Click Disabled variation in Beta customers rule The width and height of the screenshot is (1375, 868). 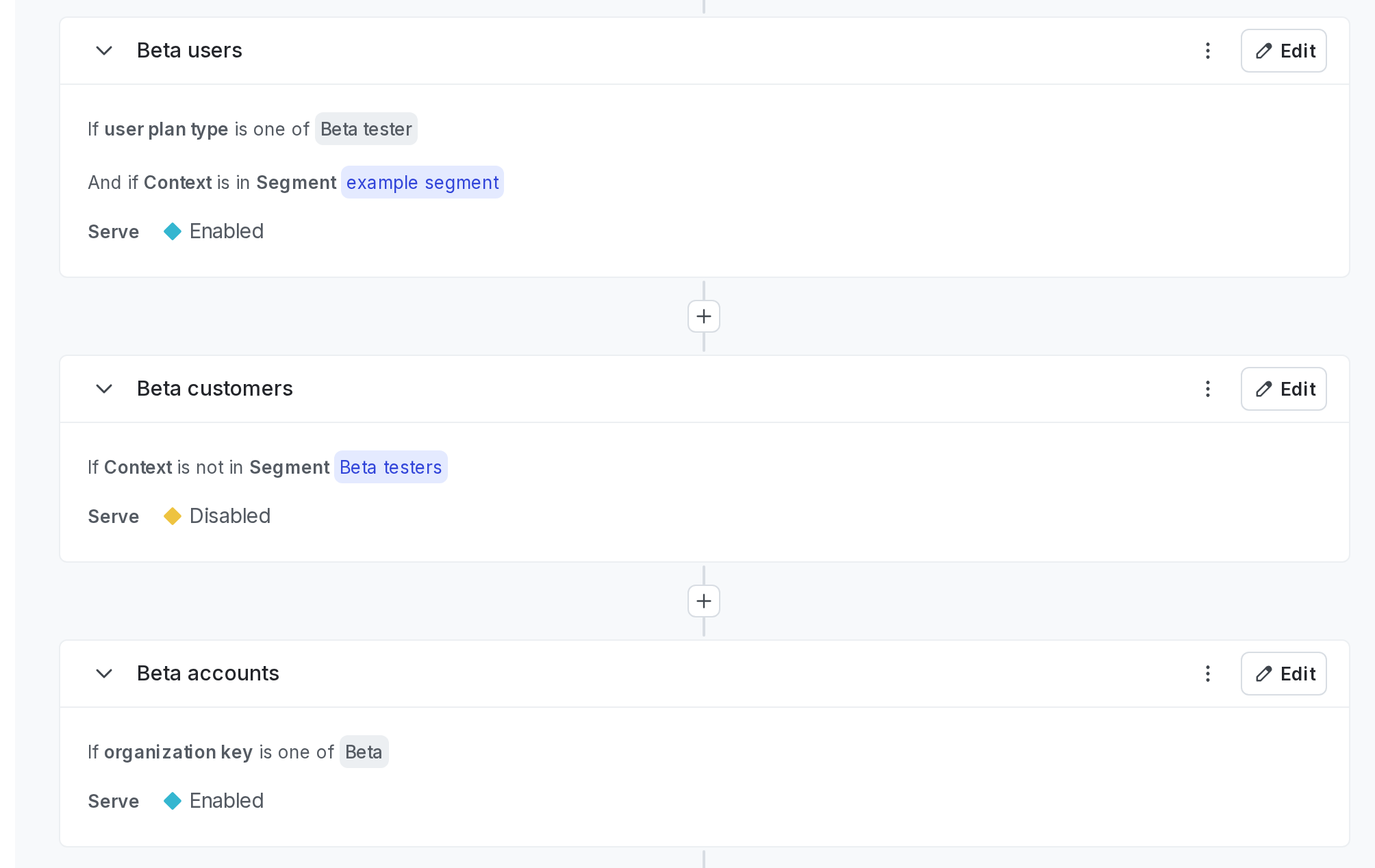tap(230, 516)
